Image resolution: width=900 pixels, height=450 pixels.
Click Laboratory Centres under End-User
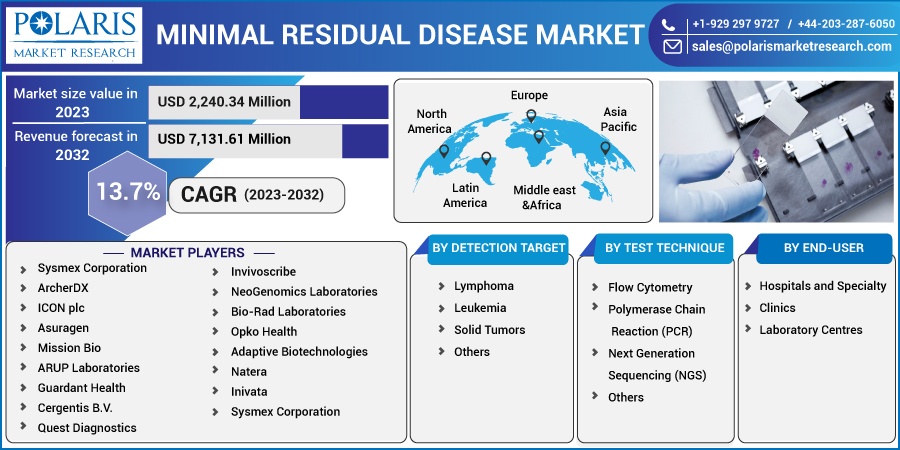point(810,330)
